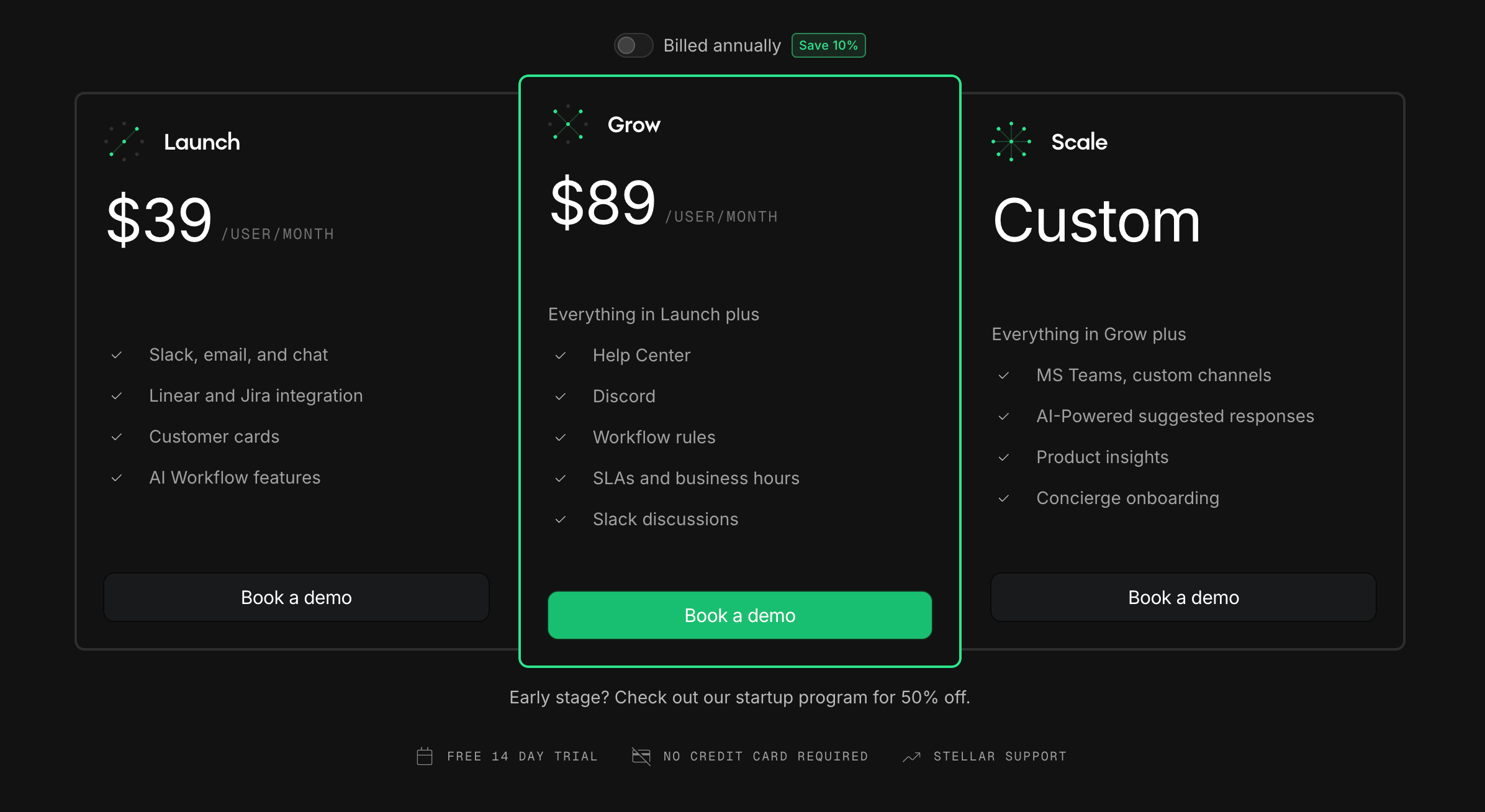Image resolution: width=1485 pixels, height=812 pixels.
Task: Book a demo for the Launch plan
Action: click(296, 597)
